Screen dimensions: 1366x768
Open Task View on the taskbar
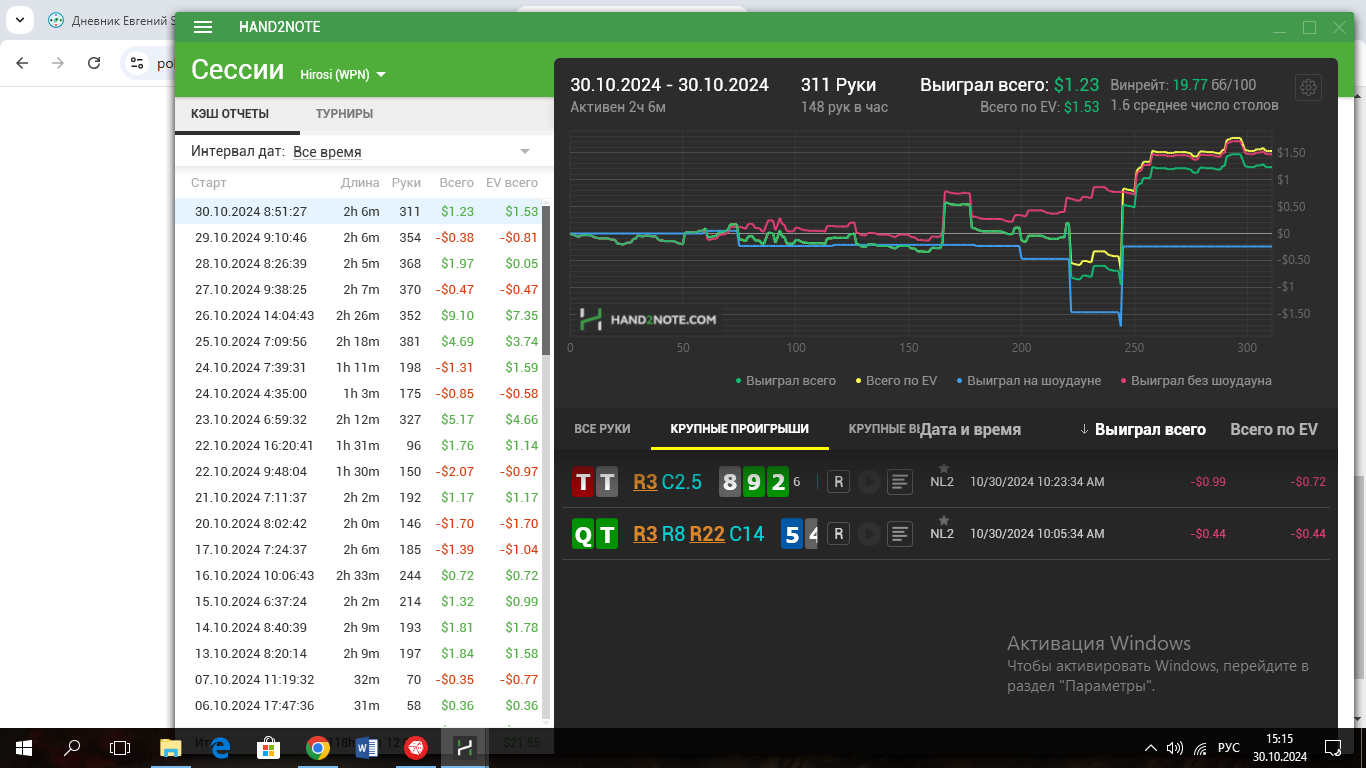(x=120, y=747)
